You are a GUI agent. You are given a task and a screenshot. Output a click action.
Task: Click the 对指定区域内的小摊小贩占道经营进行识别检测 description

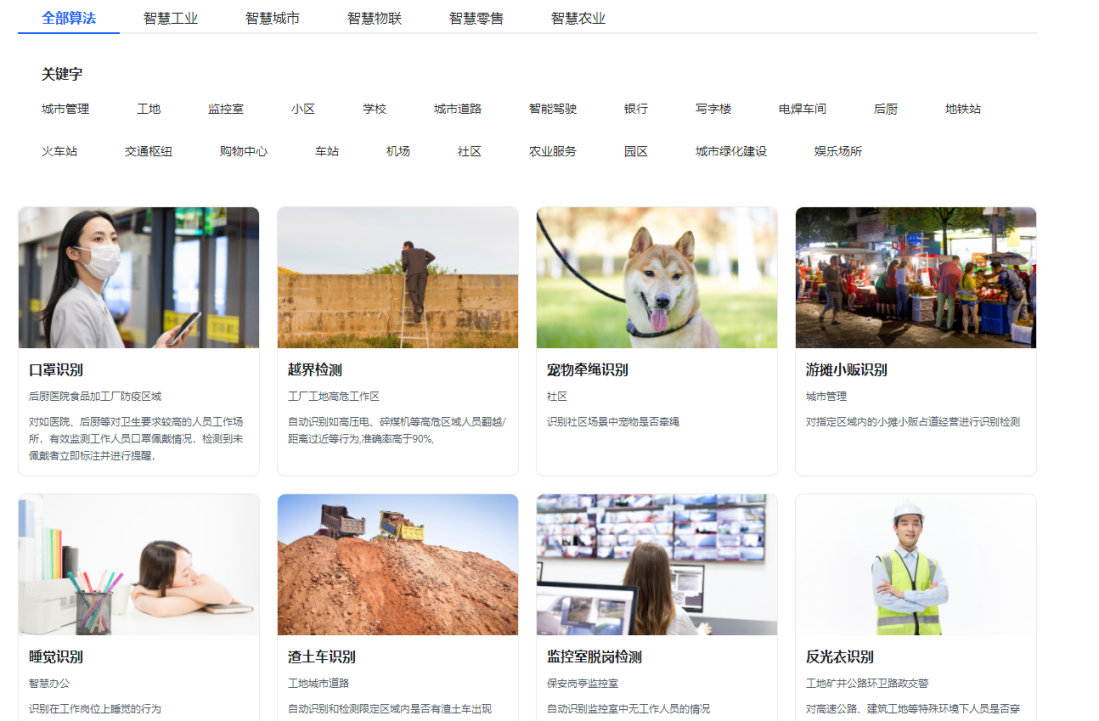coord(913,422)
